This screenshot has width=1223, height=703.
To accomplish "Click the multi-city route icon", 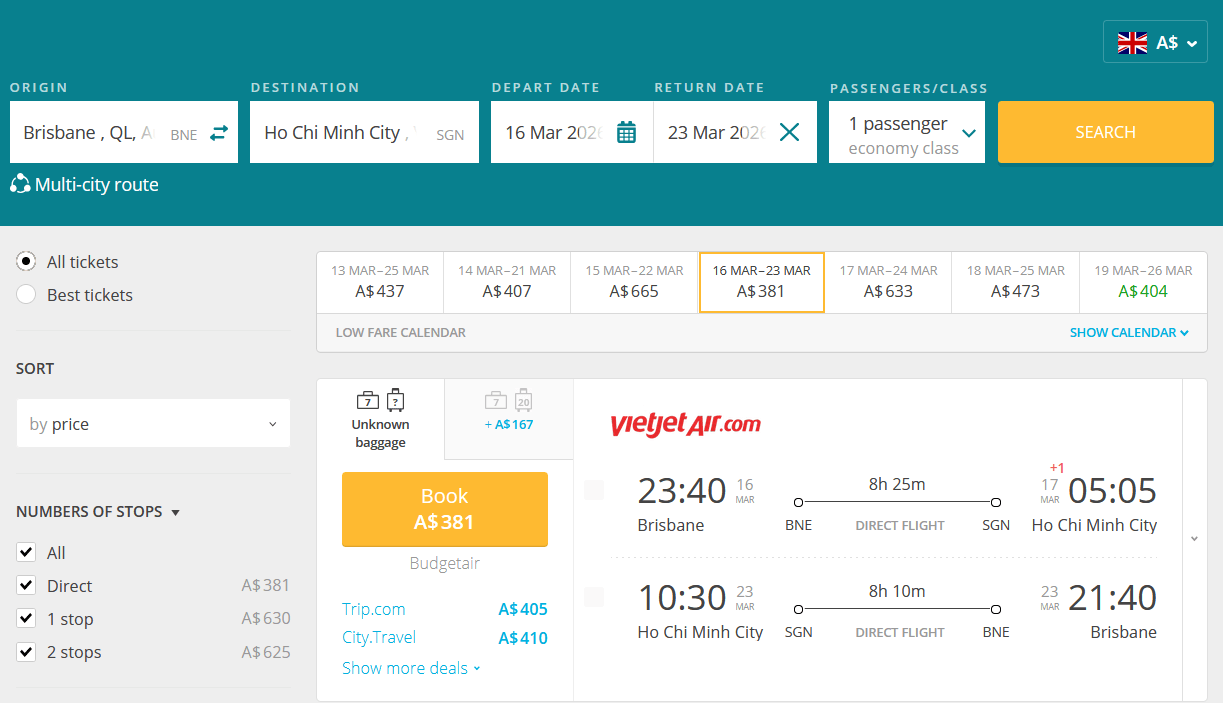I will (21, 184).
